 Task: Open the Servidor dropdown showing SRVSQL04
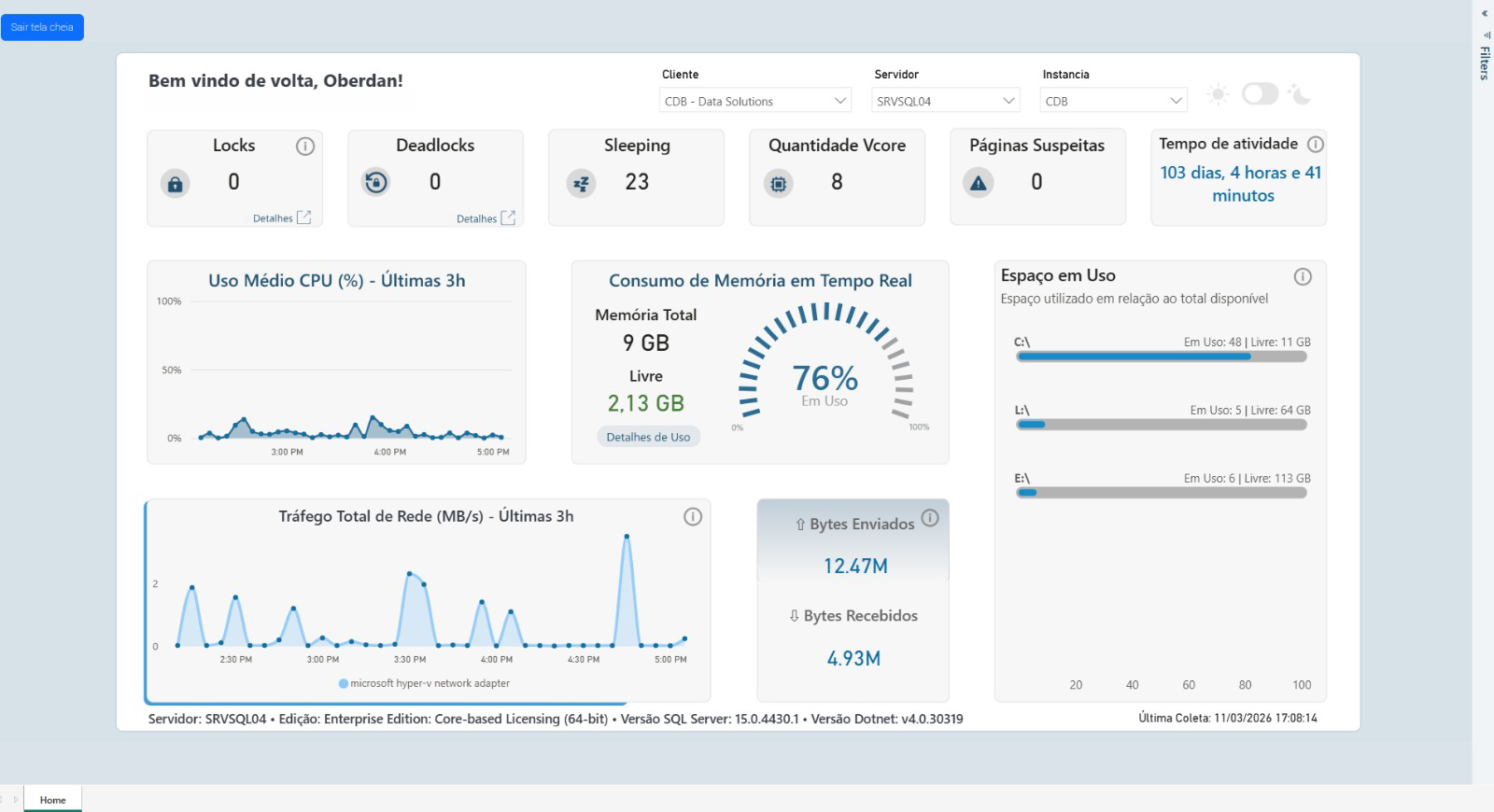point(945,101)
